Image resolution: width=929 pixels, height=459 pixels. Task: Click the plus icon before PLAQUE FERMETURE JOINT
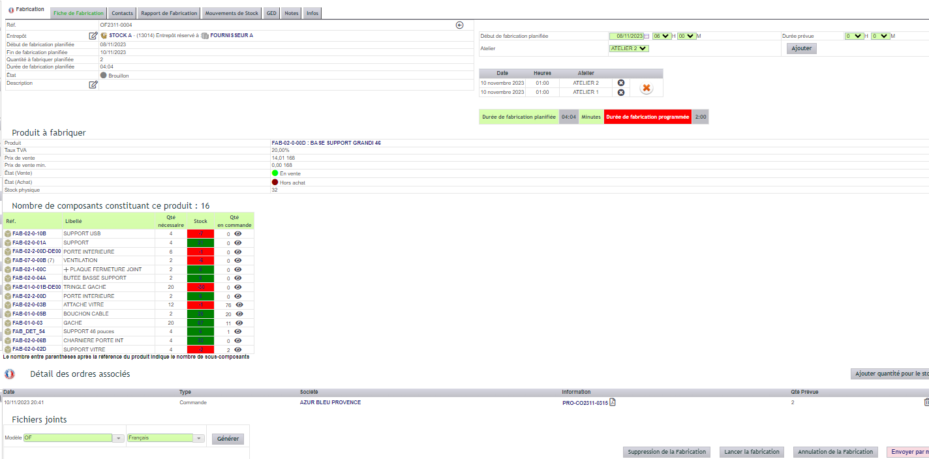click(x=66, y=269)
